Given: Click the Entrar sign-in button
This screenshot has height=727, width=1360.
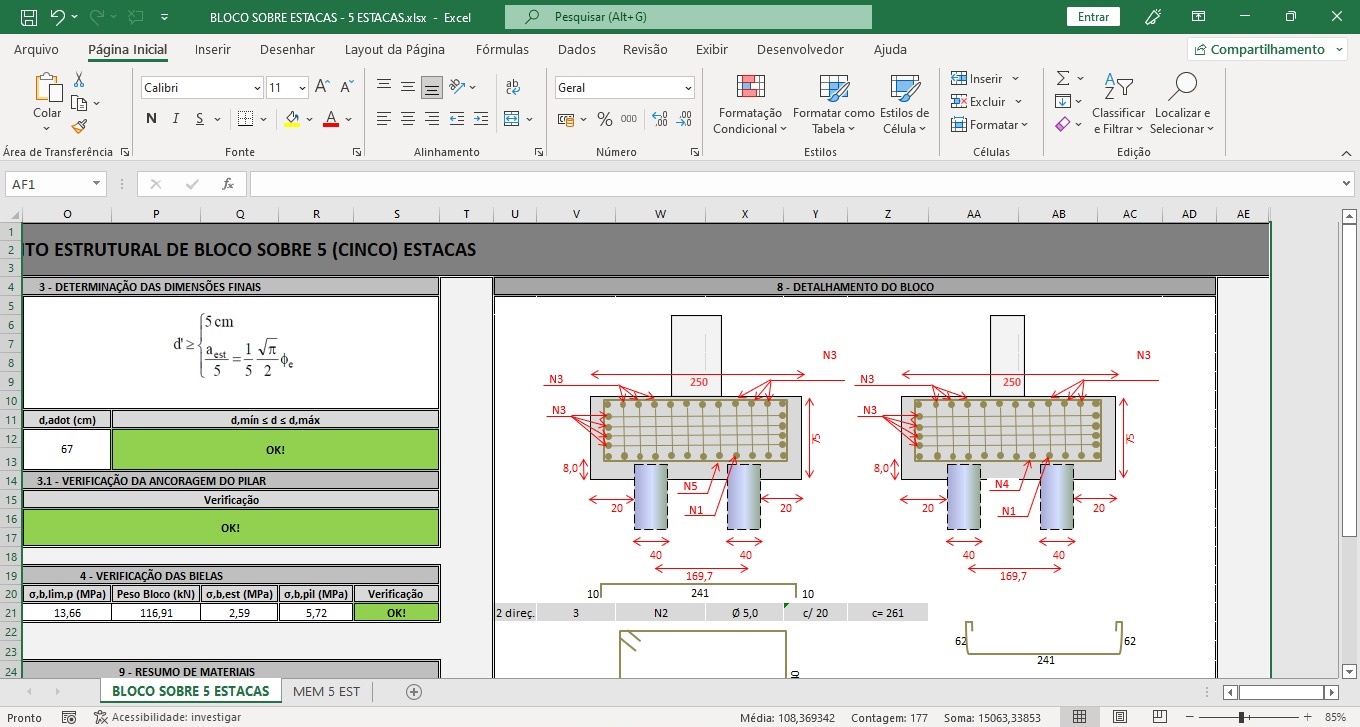Looking at the screenshot, I should point(1093,17).
